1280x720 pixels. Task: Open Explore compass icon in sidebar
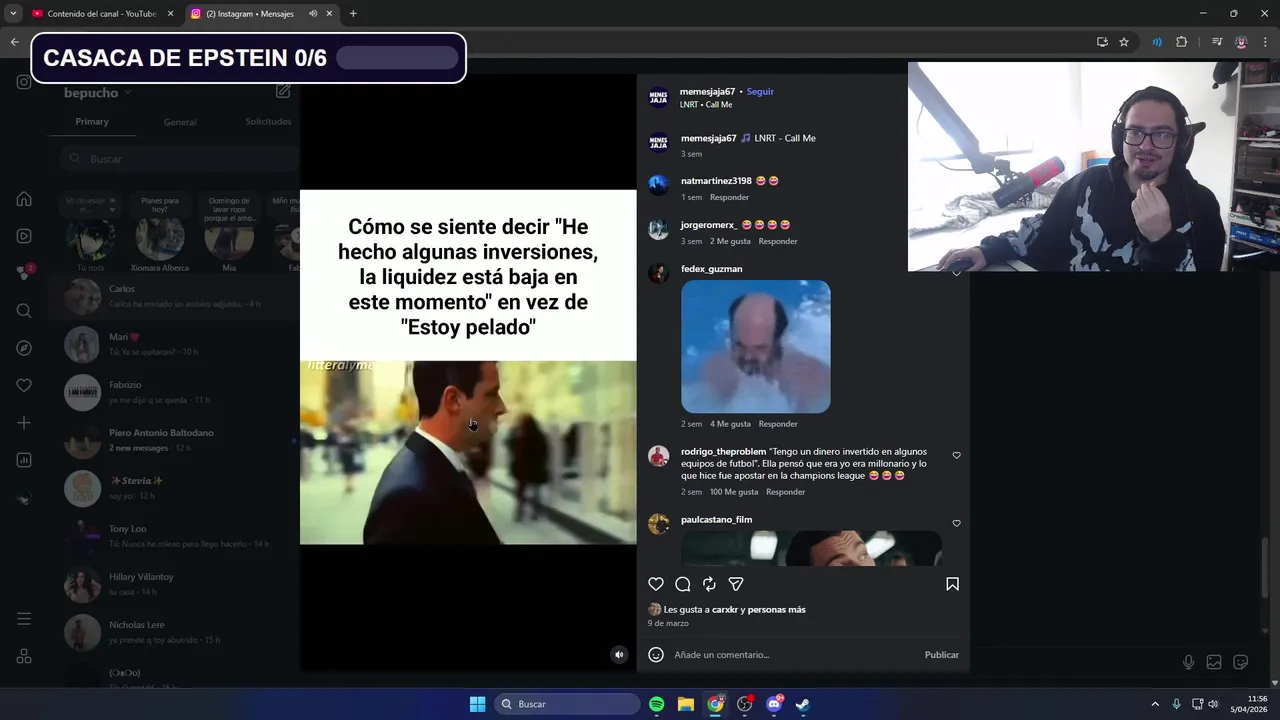[24, 348]
